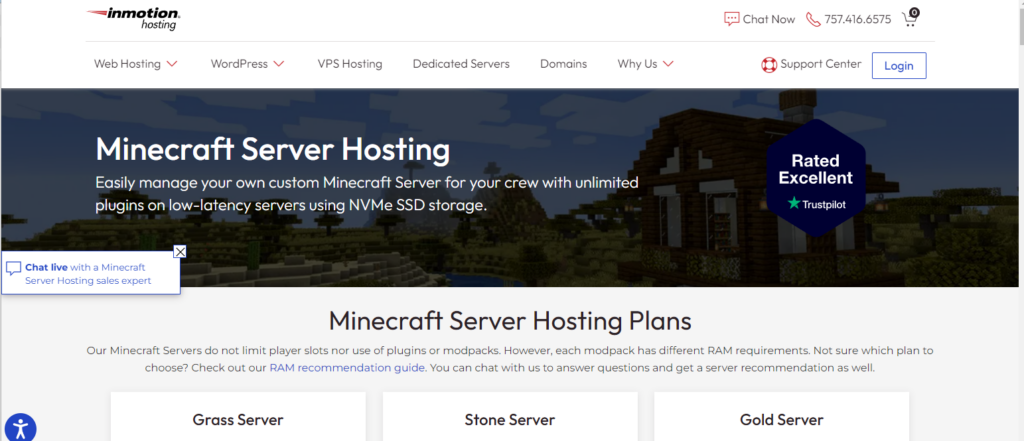Go to VPS Hosting
The height and width of the screenshot is (441, 1024).
point(350,64)
